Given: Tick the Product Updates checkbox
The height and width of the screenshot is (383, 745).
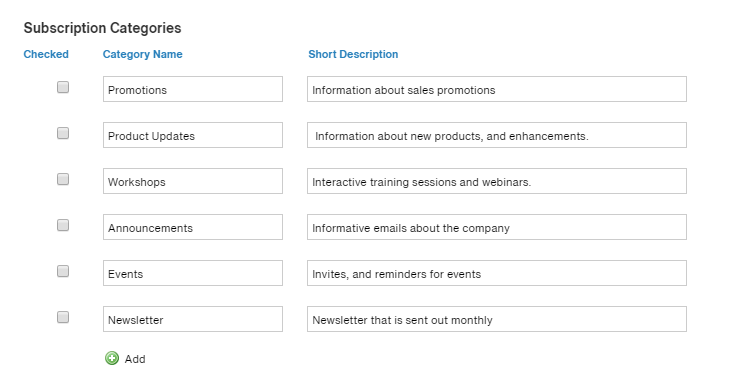Looking at the screenshot, I should [63, 133].
